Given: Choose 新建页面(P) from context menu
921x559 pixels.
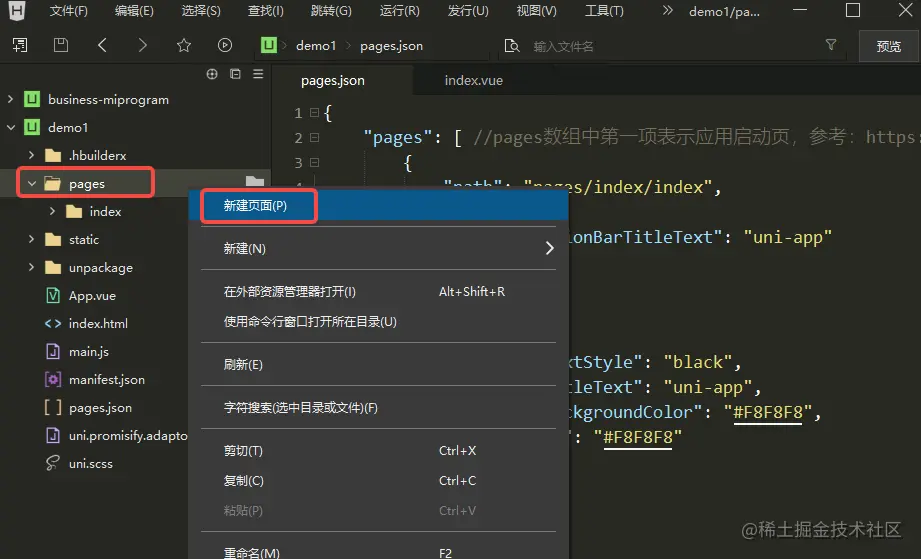Looking at the screenshot, I should click(378, 206).
